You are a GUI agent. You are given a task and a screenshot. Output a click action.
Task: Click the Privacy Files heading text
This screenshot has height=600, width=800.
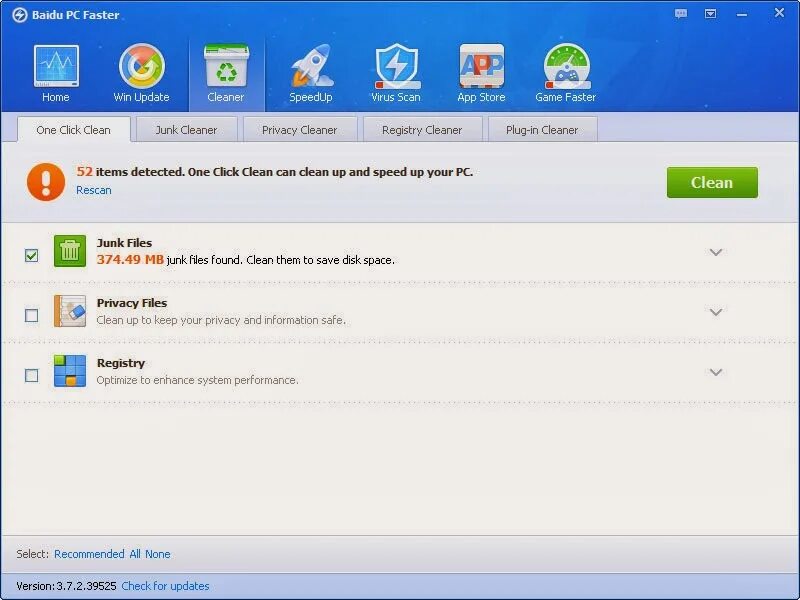[132, 303]
